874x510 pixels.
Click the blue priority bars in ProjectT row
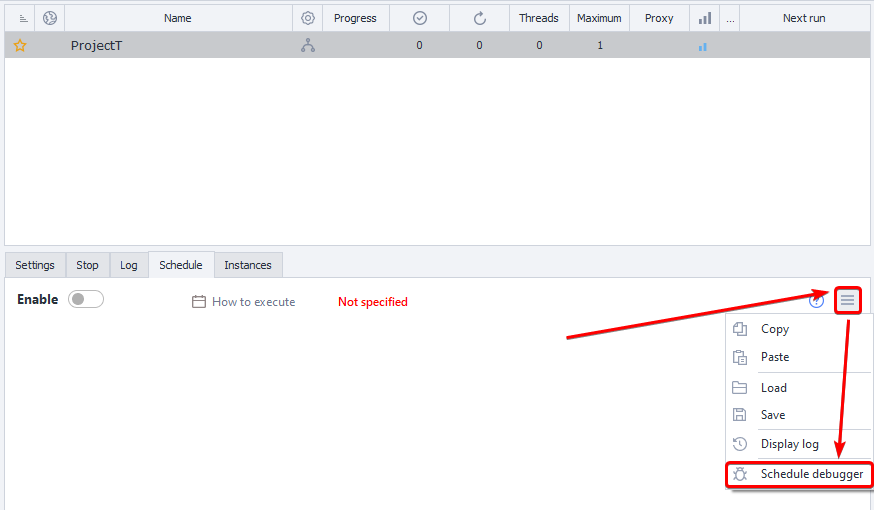pos(703,46)
